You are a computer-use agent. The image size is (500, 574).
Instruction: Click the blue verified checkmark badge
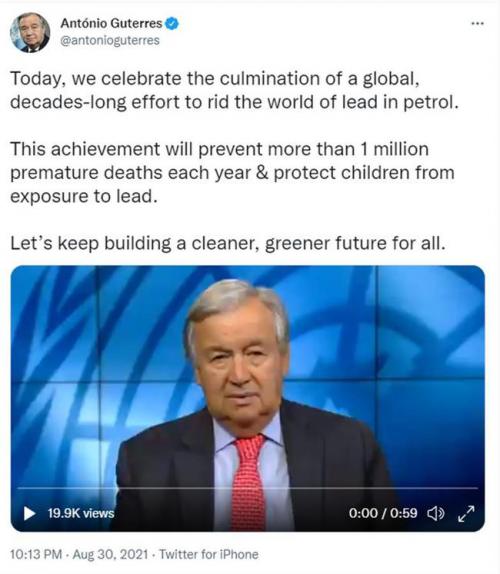point(172,24)
